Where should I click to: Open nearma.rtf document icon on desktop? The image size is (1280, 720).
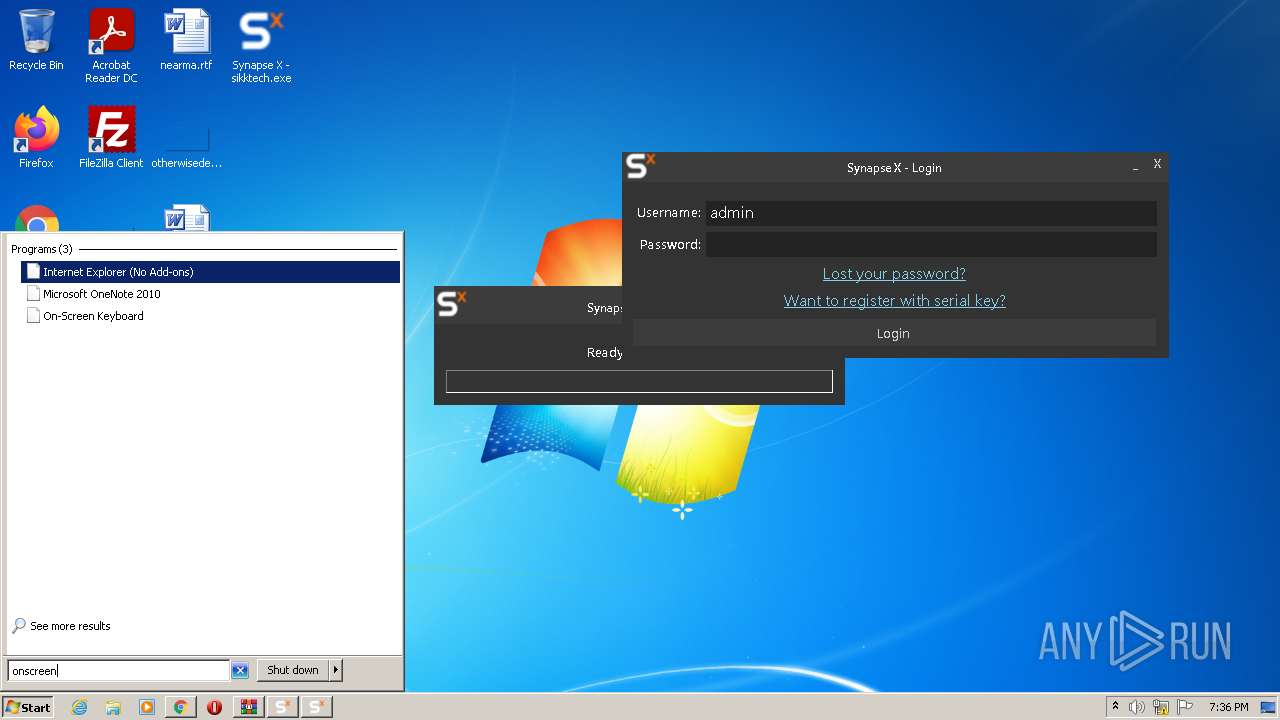186,41
